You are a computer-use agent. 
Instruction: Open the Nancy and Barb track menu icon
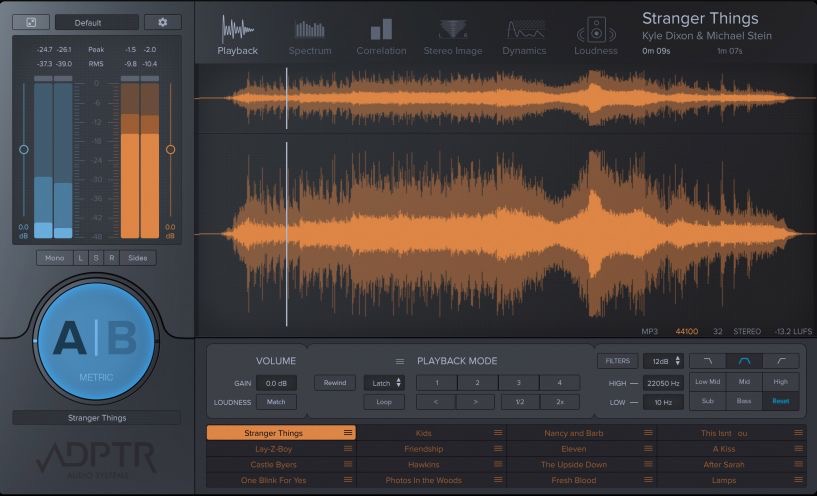pos(648,432)
